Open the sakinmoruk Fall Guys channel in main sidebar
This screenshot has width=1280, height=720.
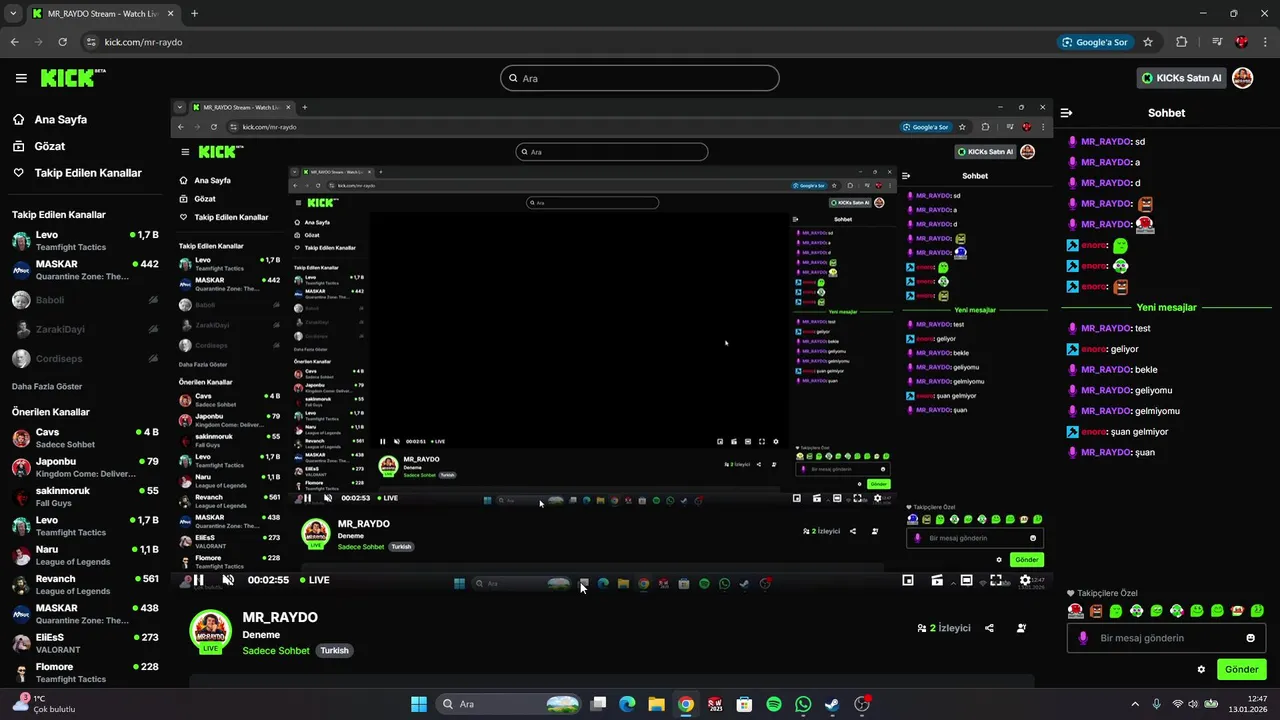click(85, 496)
